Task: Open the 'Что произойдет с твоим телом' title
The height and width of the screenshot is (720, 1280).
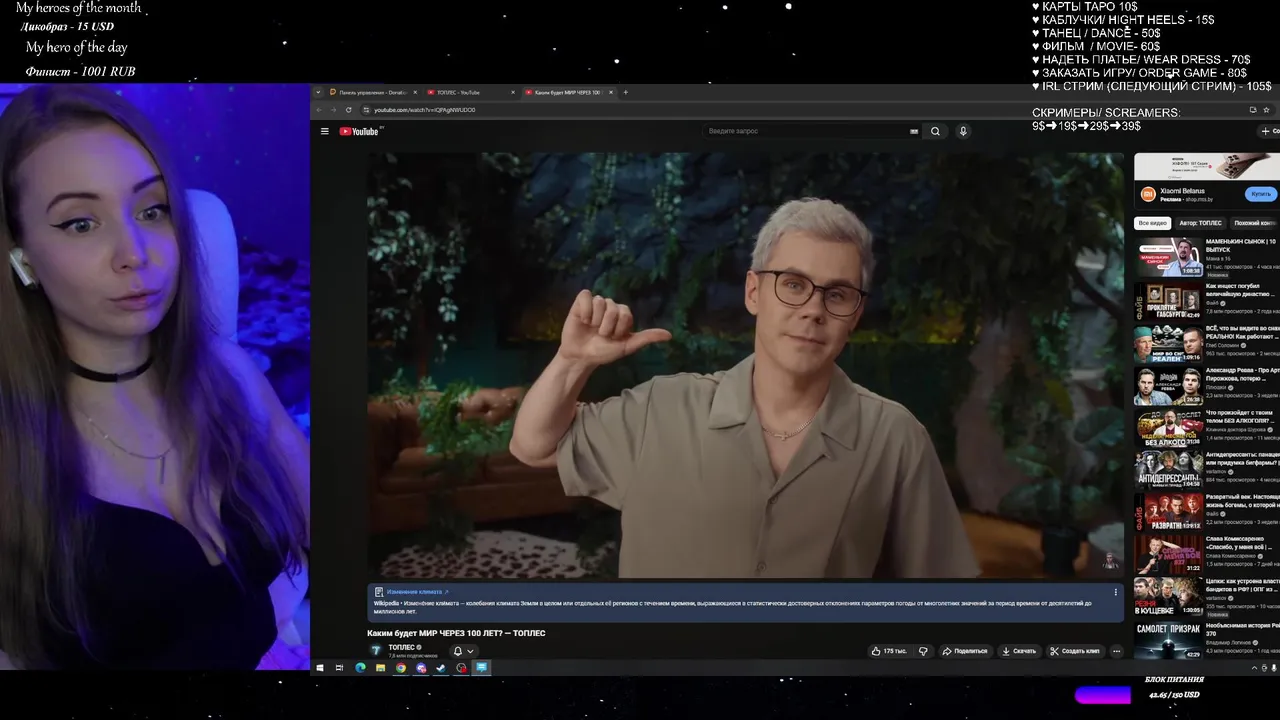Action: pos(1241,416)
